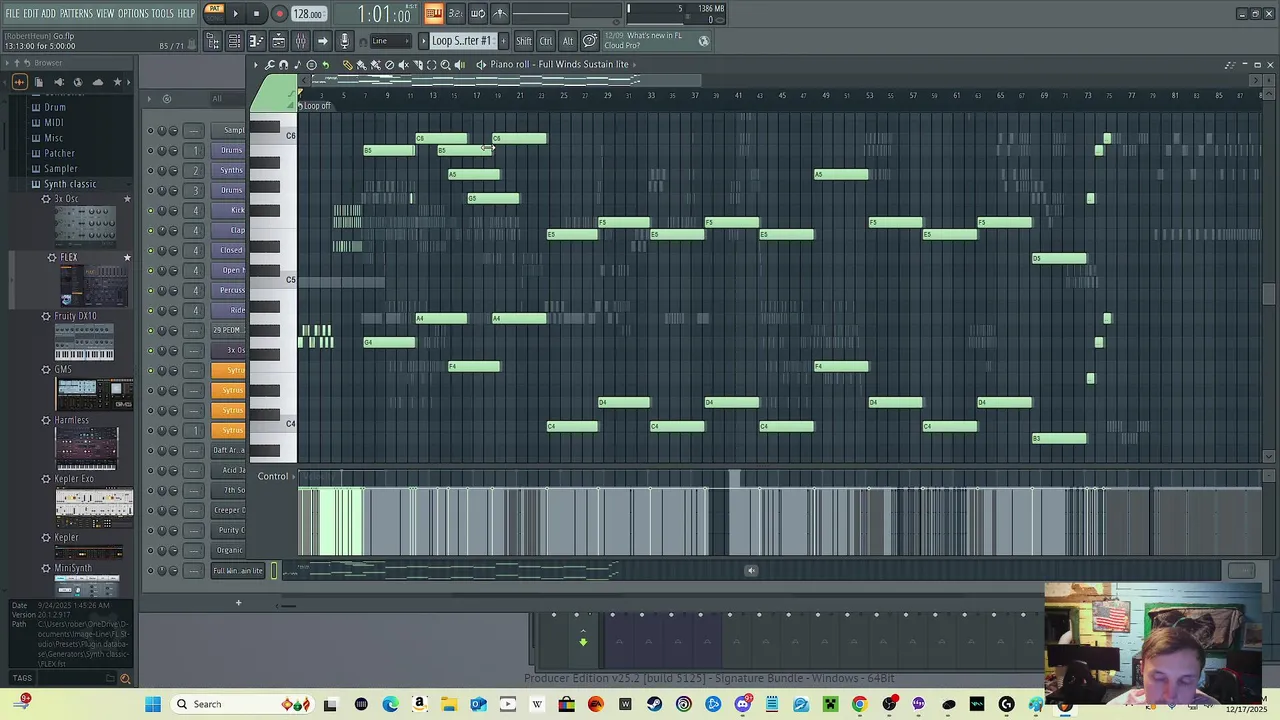Click the Ctrl shortcut button
The height and width of the screenshot is (720, 1280).
(x=546, y=41)
